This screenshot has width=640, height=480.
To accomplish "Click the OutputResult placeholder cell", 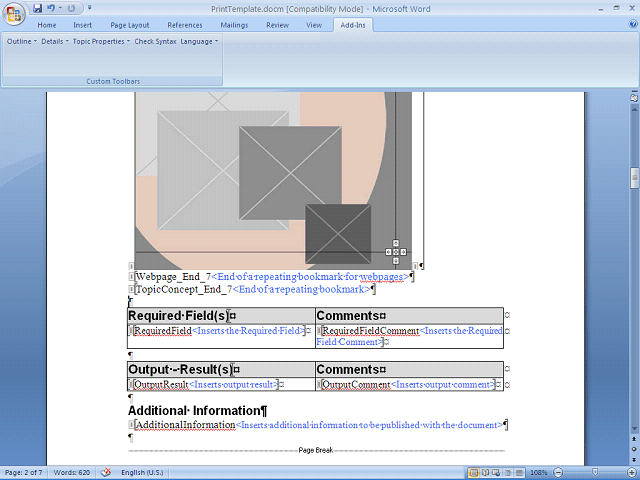I will click(221, 384).
